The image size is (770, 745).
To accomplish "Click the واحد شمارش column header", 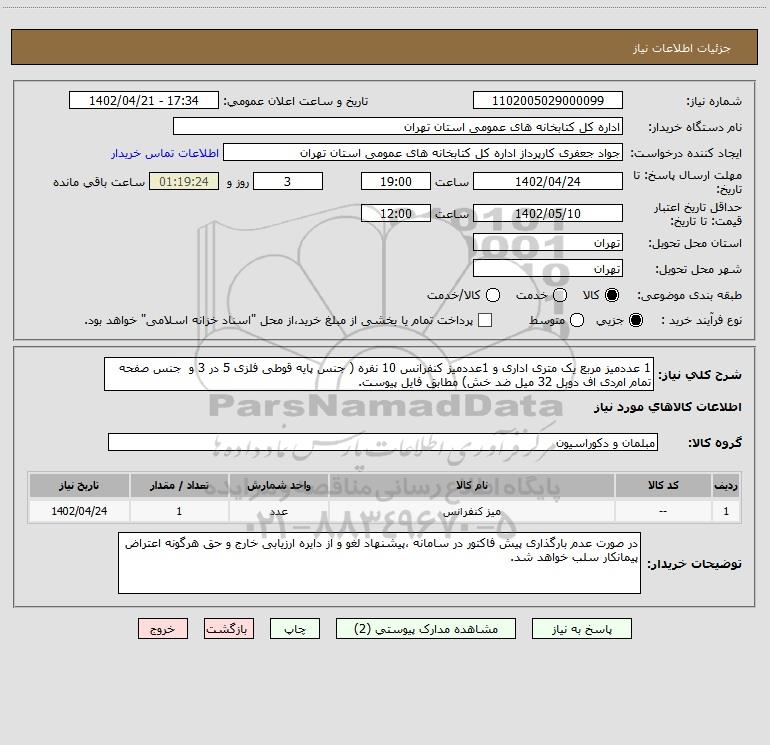I will coord(278,486).
